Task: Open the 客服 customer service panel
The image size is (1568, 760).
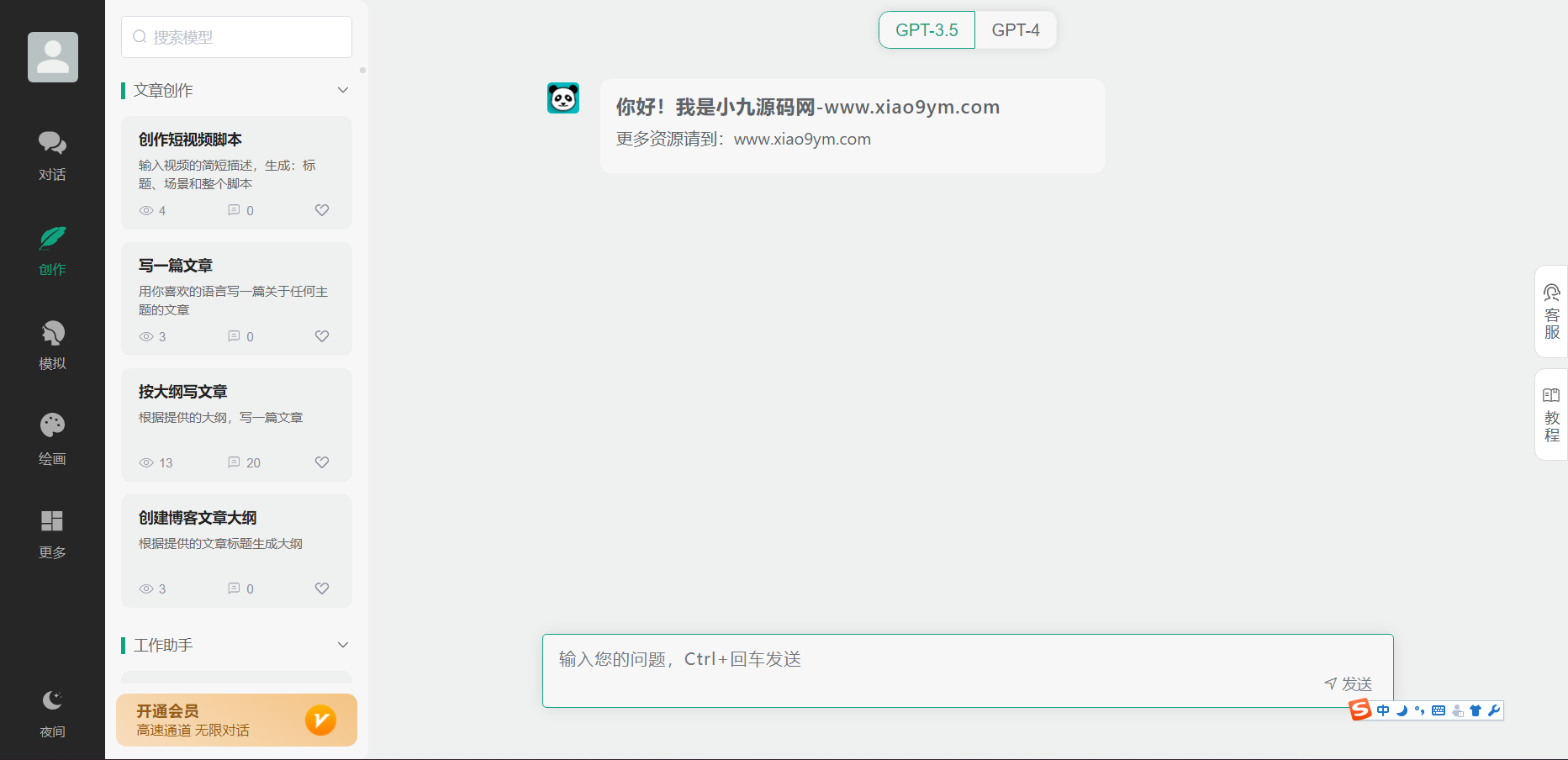Action: pyautogui.click(x=1551, y=312)
